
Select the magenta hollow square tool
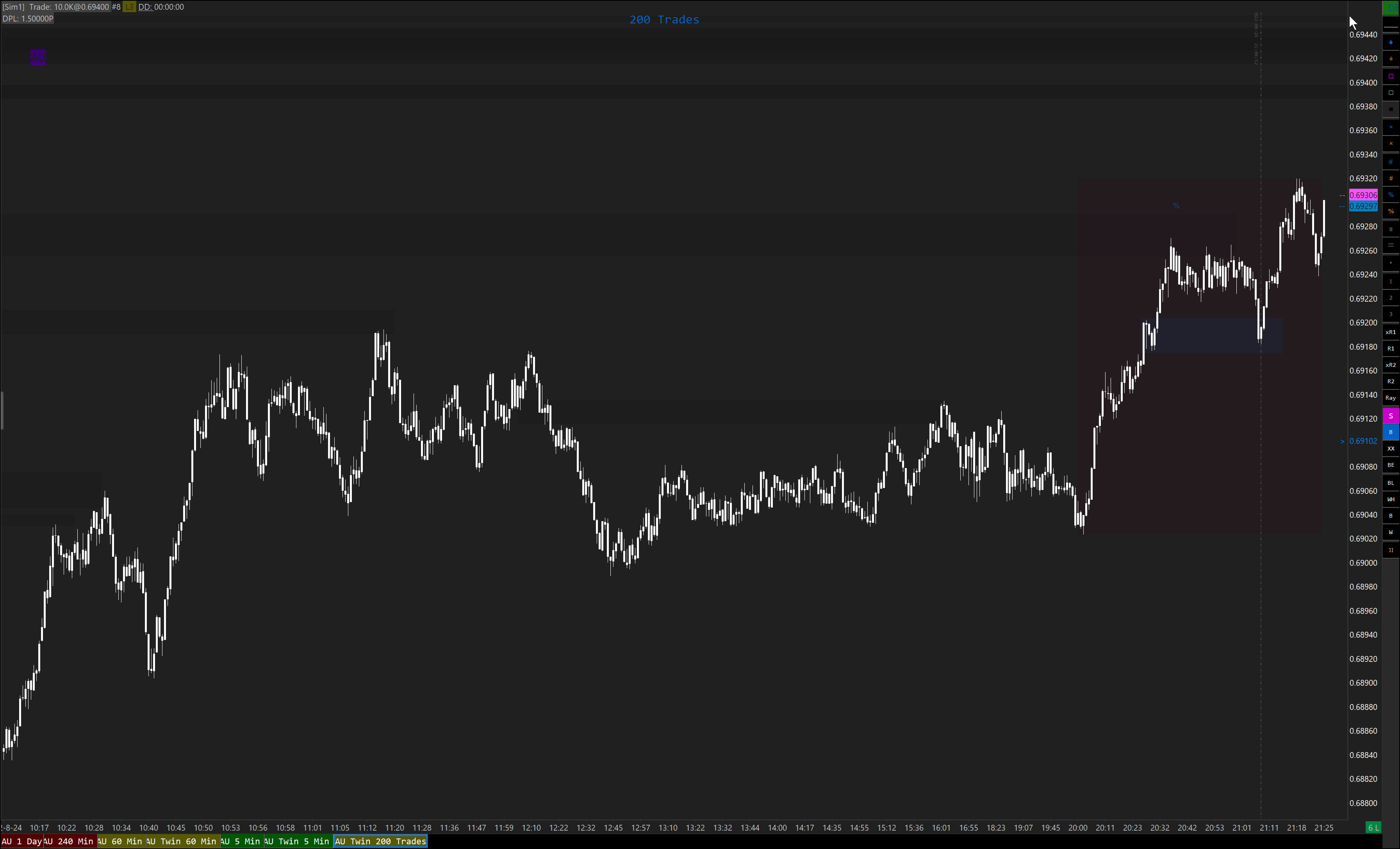click(x=1390, y=76)
